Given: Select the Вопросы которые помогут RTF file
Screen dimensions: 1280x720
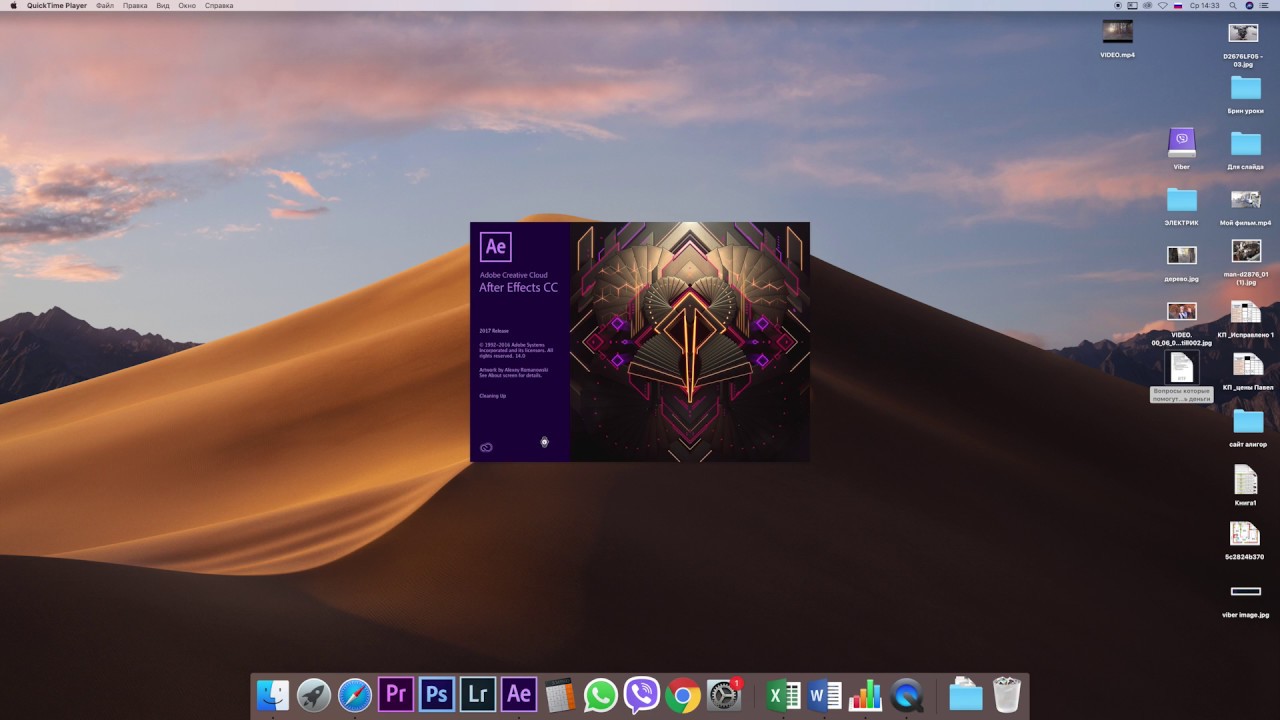Looking at the screenshot, I should [x=1182, y=367].
